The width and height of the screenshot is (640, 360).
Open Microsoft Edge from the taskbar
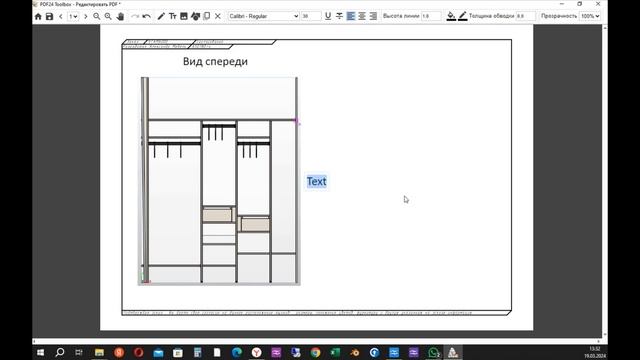237,352
